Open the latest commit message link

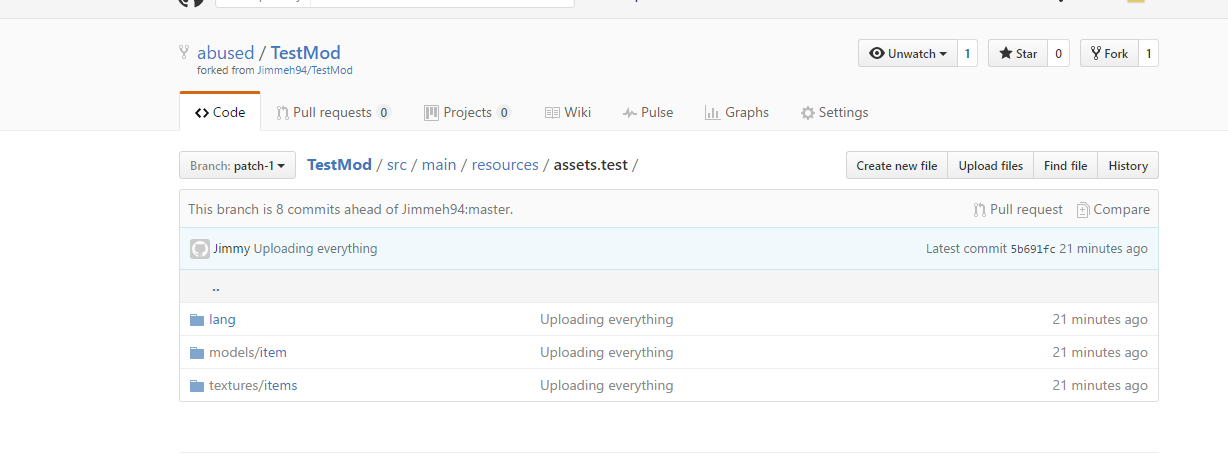(315, 248)
